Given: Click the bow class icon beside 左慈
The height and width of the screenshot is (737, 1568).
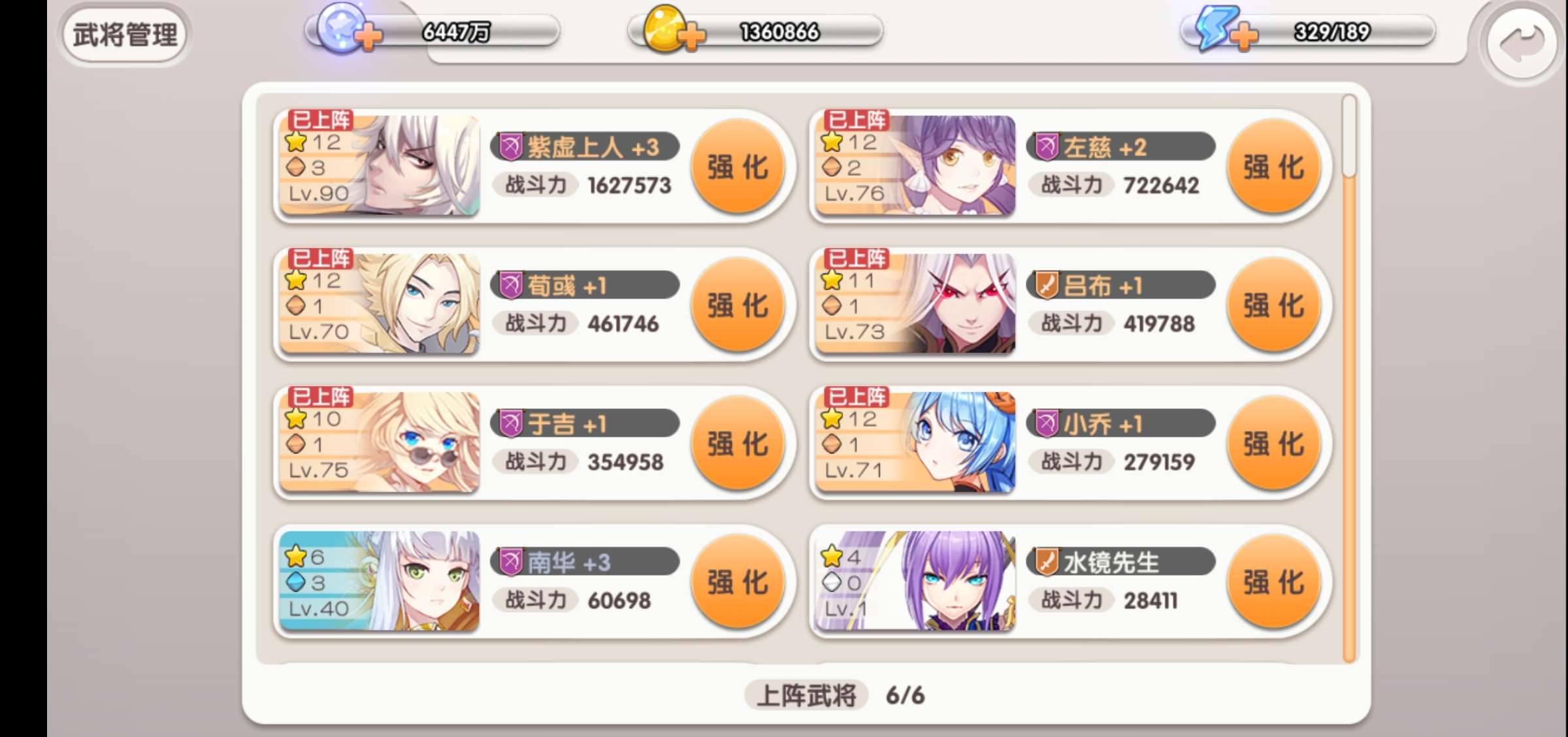Looking at the screenshot, I should [x=1047, y=147].
